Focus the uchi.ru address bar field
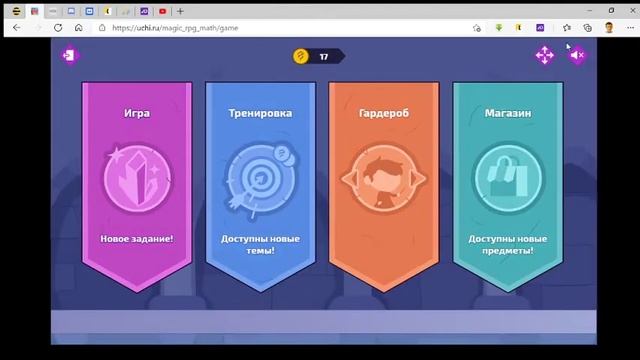640x360 pixels. click(x=282, y=28)
